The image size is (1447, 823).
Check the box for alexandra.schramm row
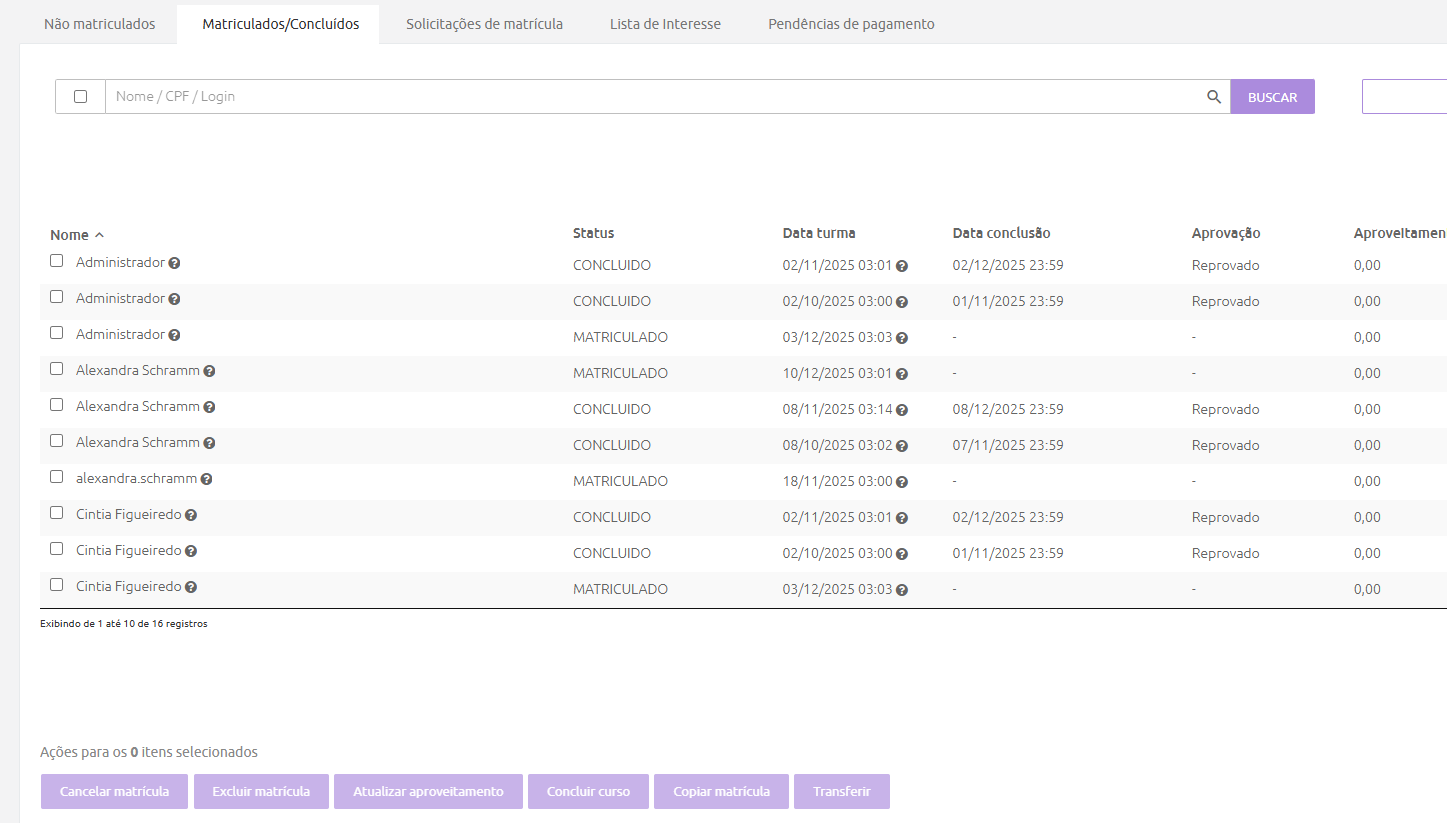click(x=57, y=477)
